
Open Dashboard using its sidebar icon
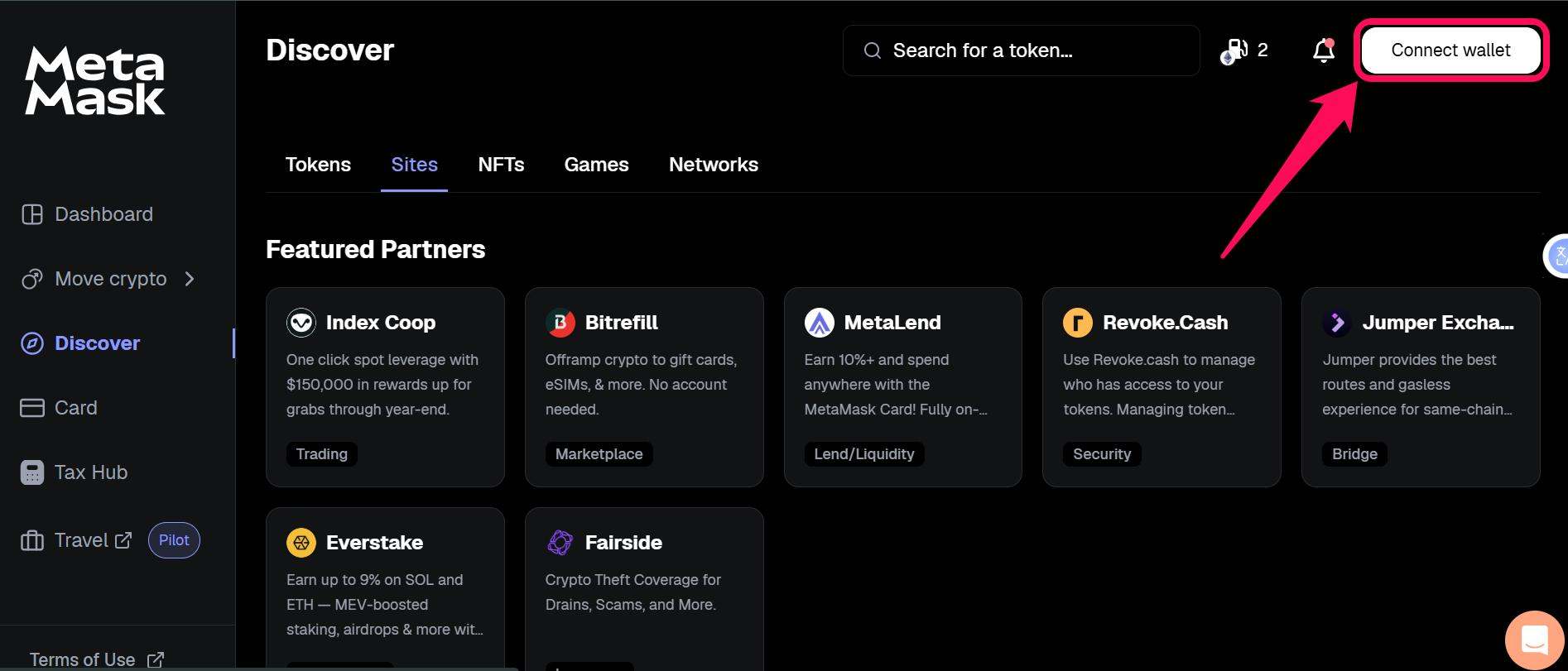31,213
